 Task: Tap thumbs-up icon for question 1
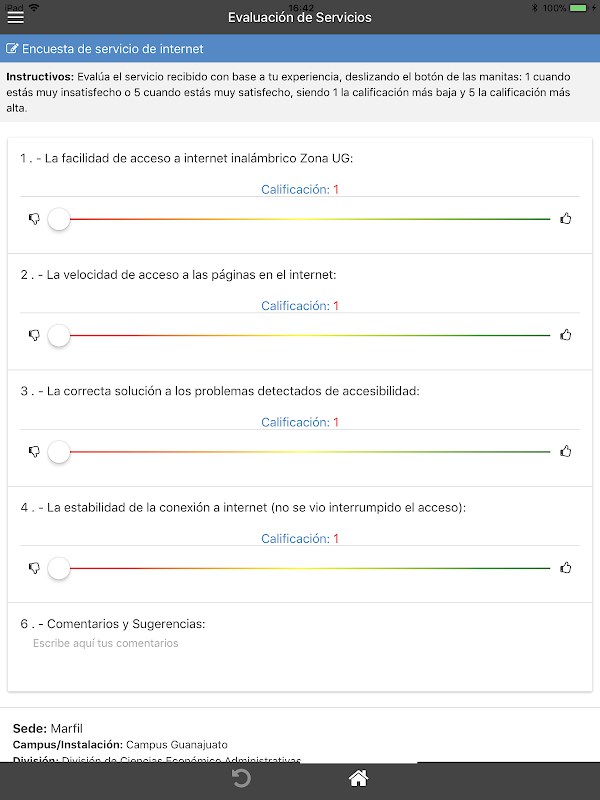pyautogui.click(x=566, y=219)
